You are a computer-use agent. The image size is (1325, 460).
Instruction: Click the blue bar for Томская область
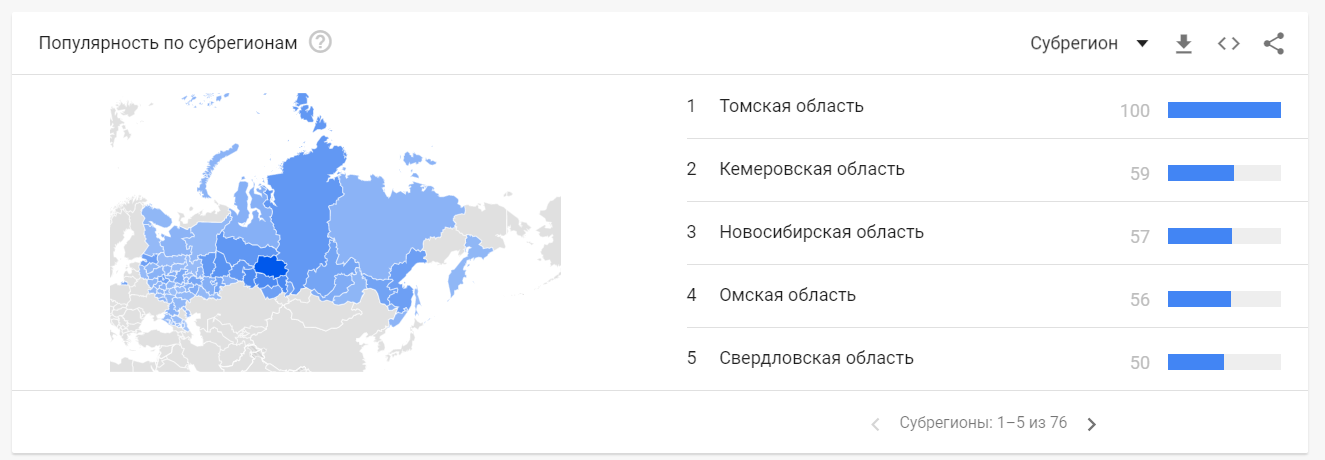point(1223,110)
